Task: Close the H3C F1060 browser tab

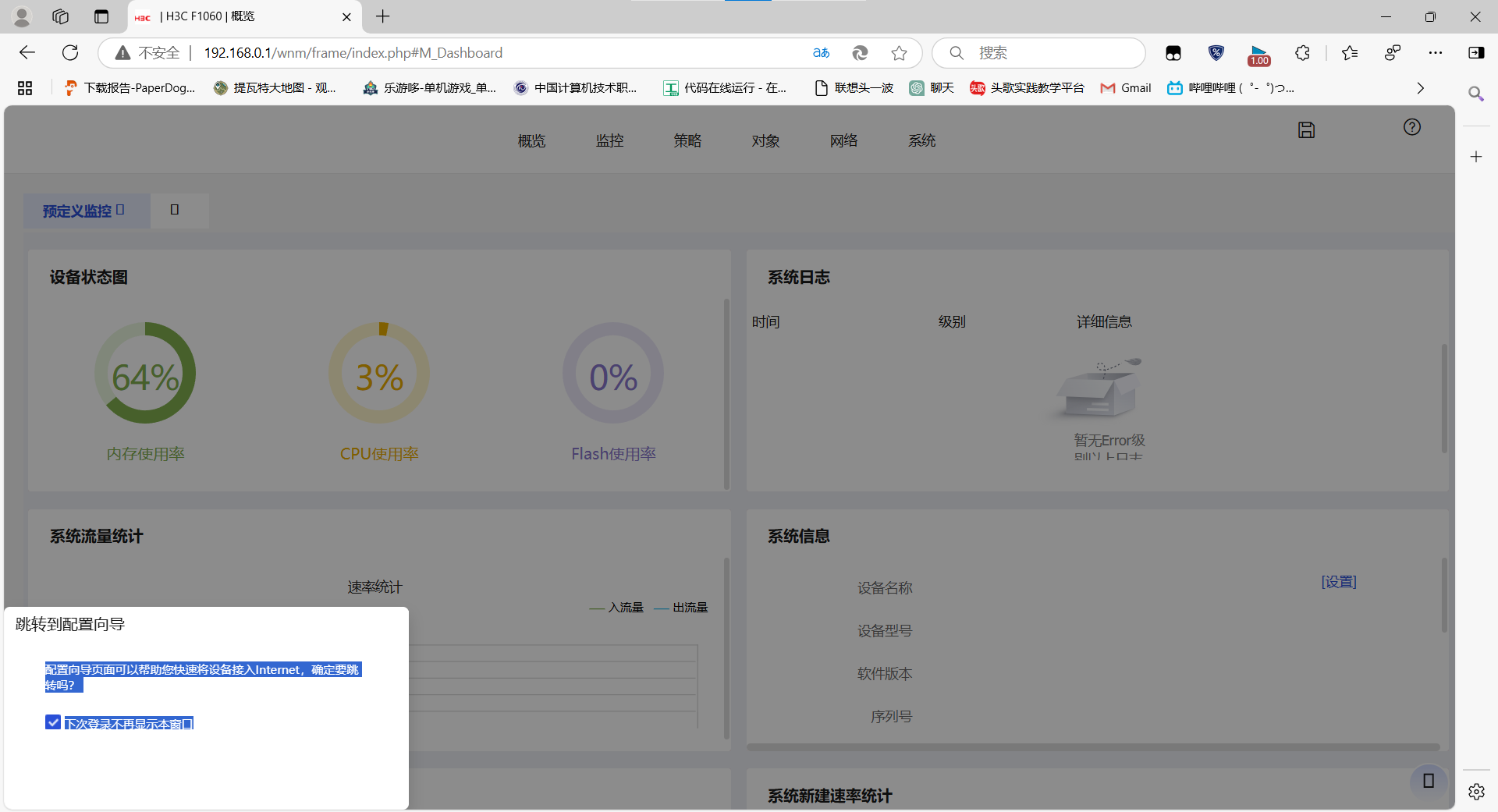Action: click(x=346, y=16)
